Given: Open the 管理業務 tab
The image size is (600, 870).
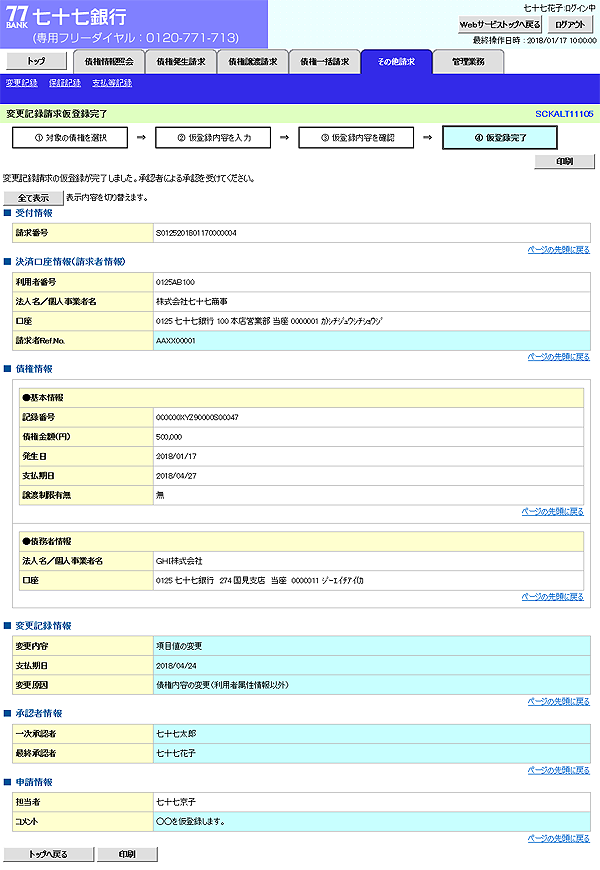Looking at the screenshot, I should click(x=468, y=62).
